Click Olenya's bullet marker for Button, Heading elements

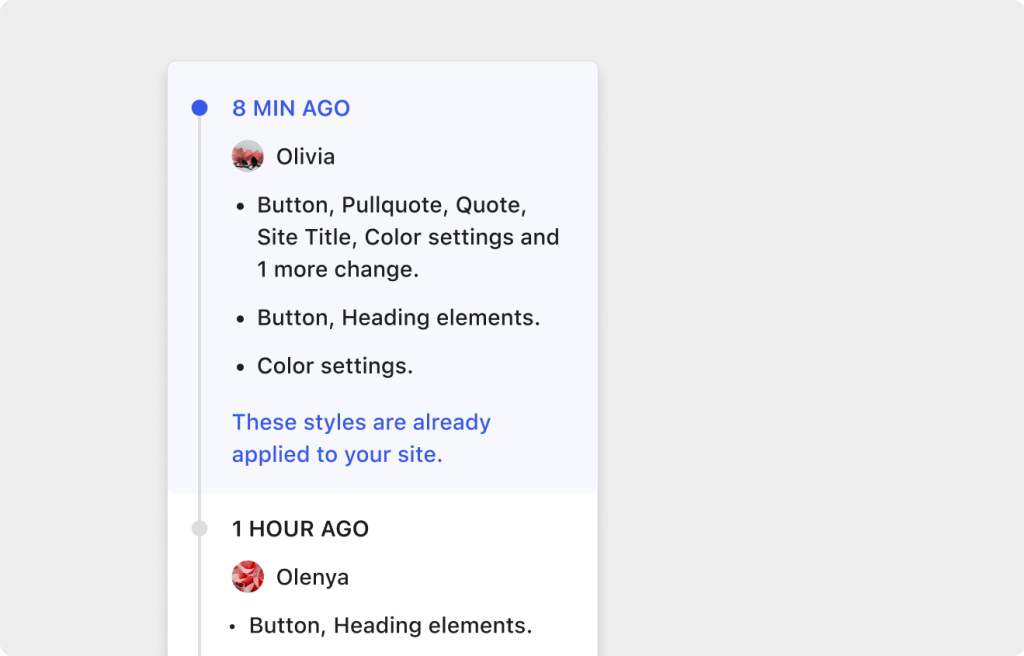[x=231, y=625]
